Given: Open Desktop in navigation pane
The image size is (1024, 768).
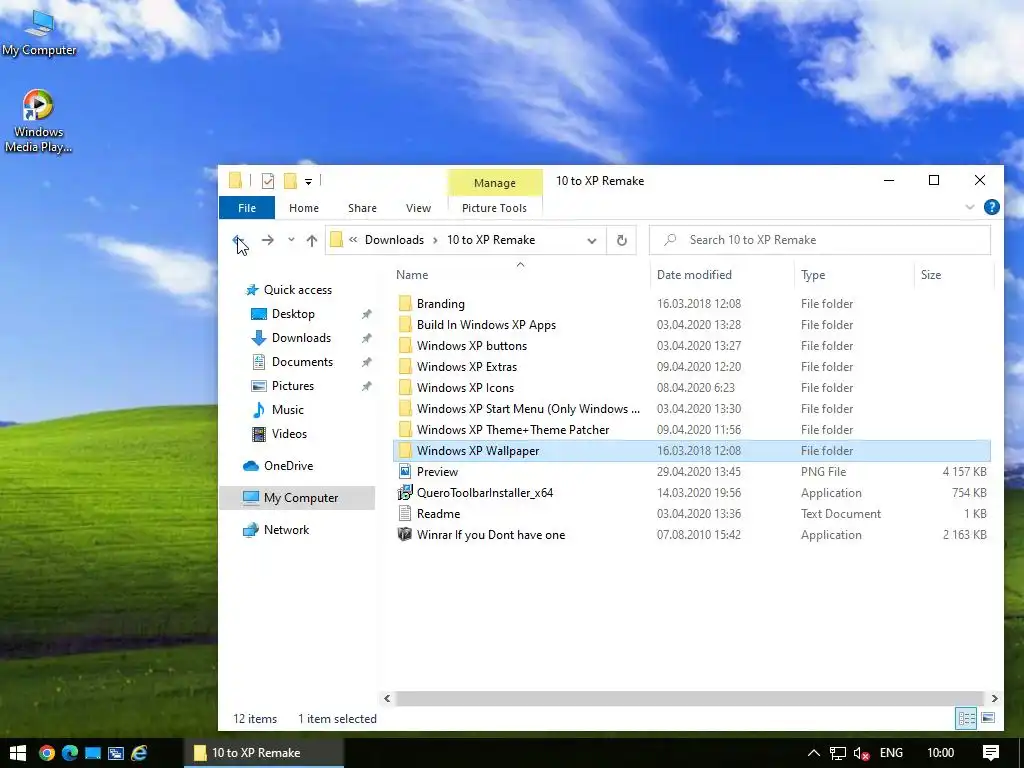Looking at the screenshot, I should click(x=293, y=314).
